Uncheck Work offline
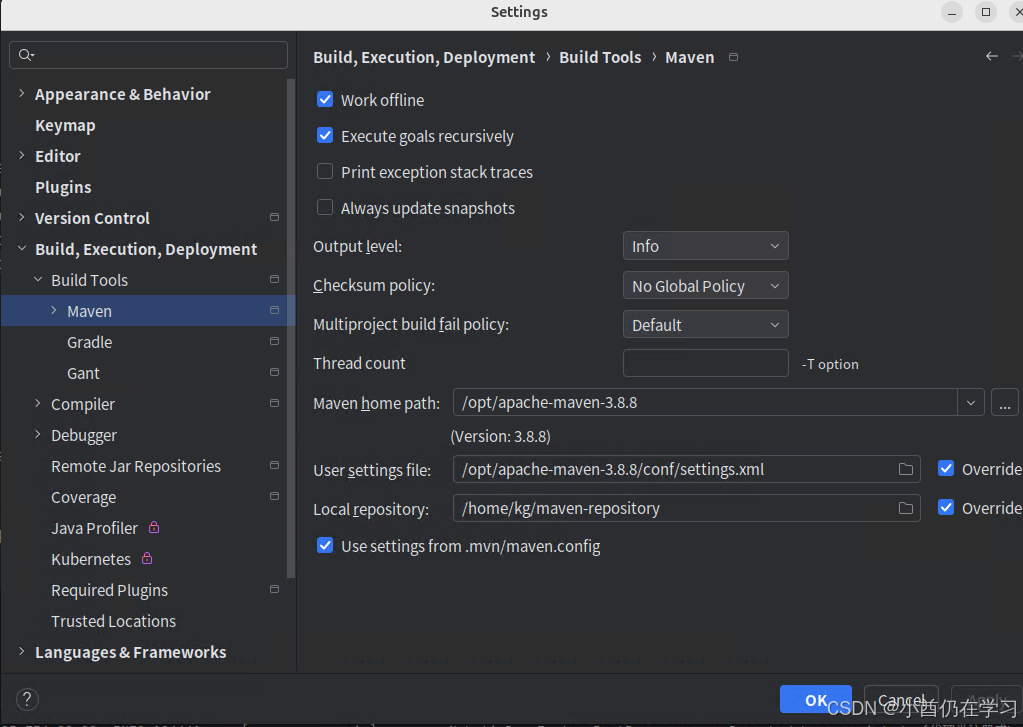The width and height of the screenshot is (1023, 727). click(x=325, y=99)
